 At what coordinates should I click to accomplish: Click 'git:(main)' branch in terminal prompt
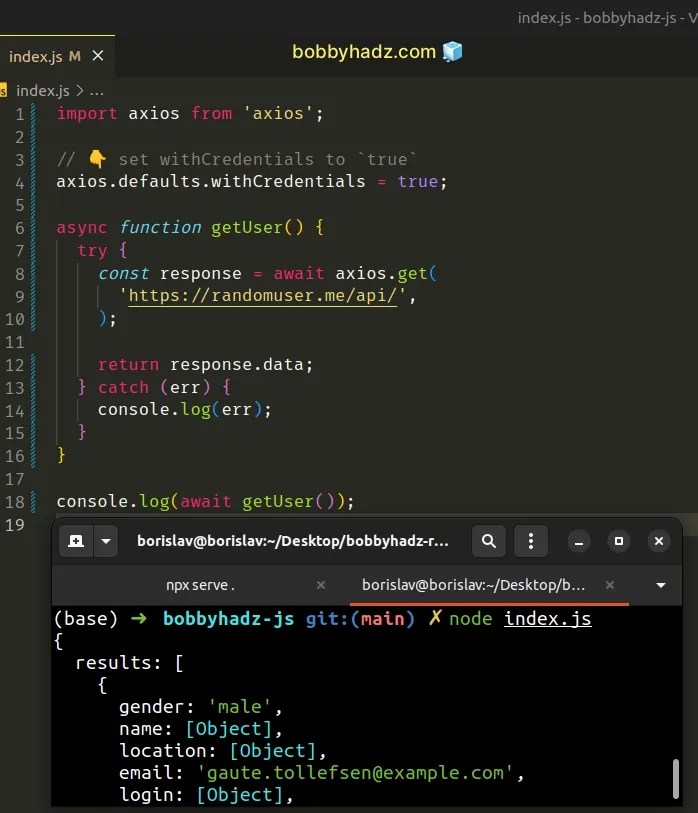pyautogui.click(x=360, y=619)
